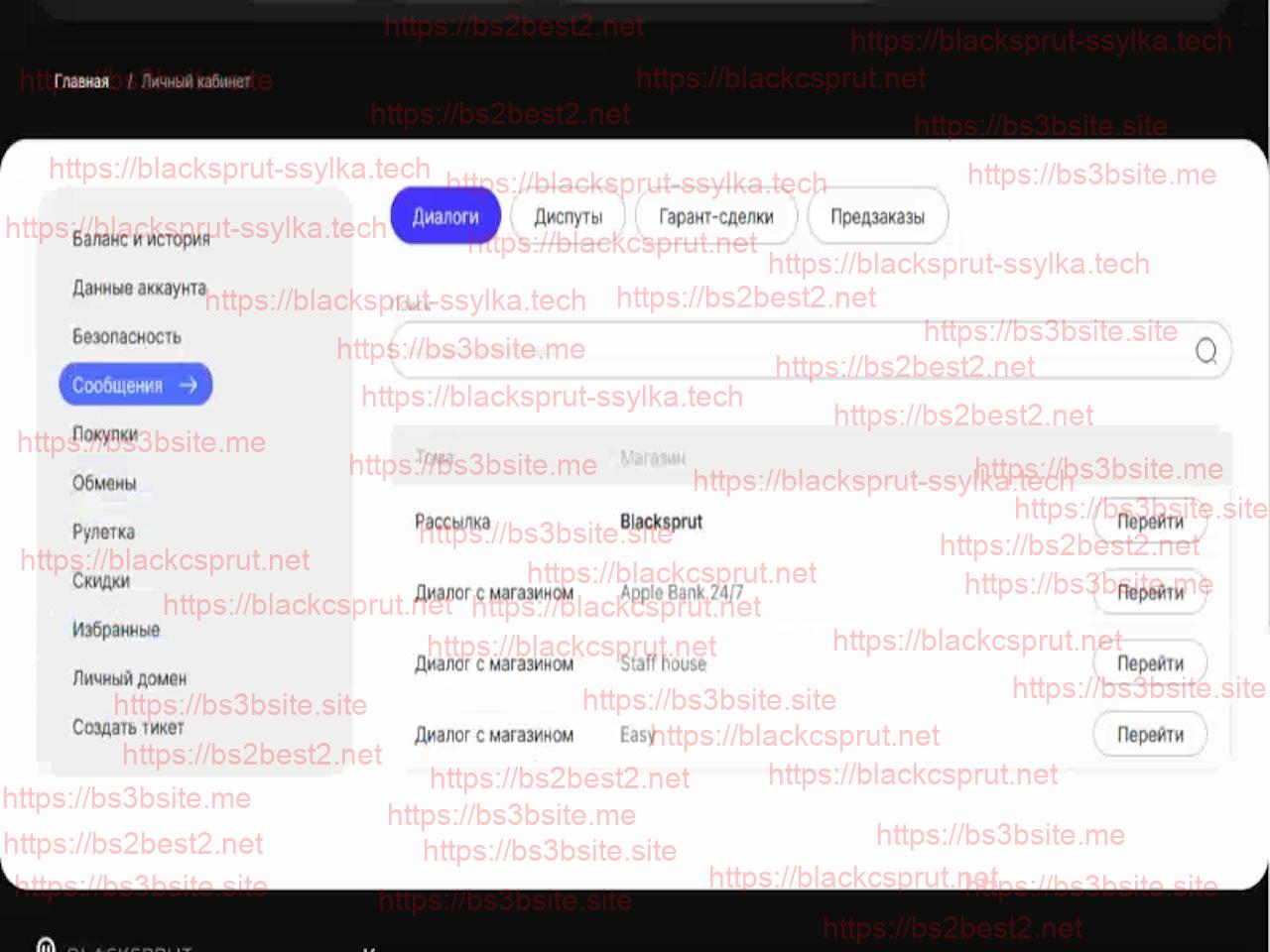Click the Магазин column header

click(653, 457)
